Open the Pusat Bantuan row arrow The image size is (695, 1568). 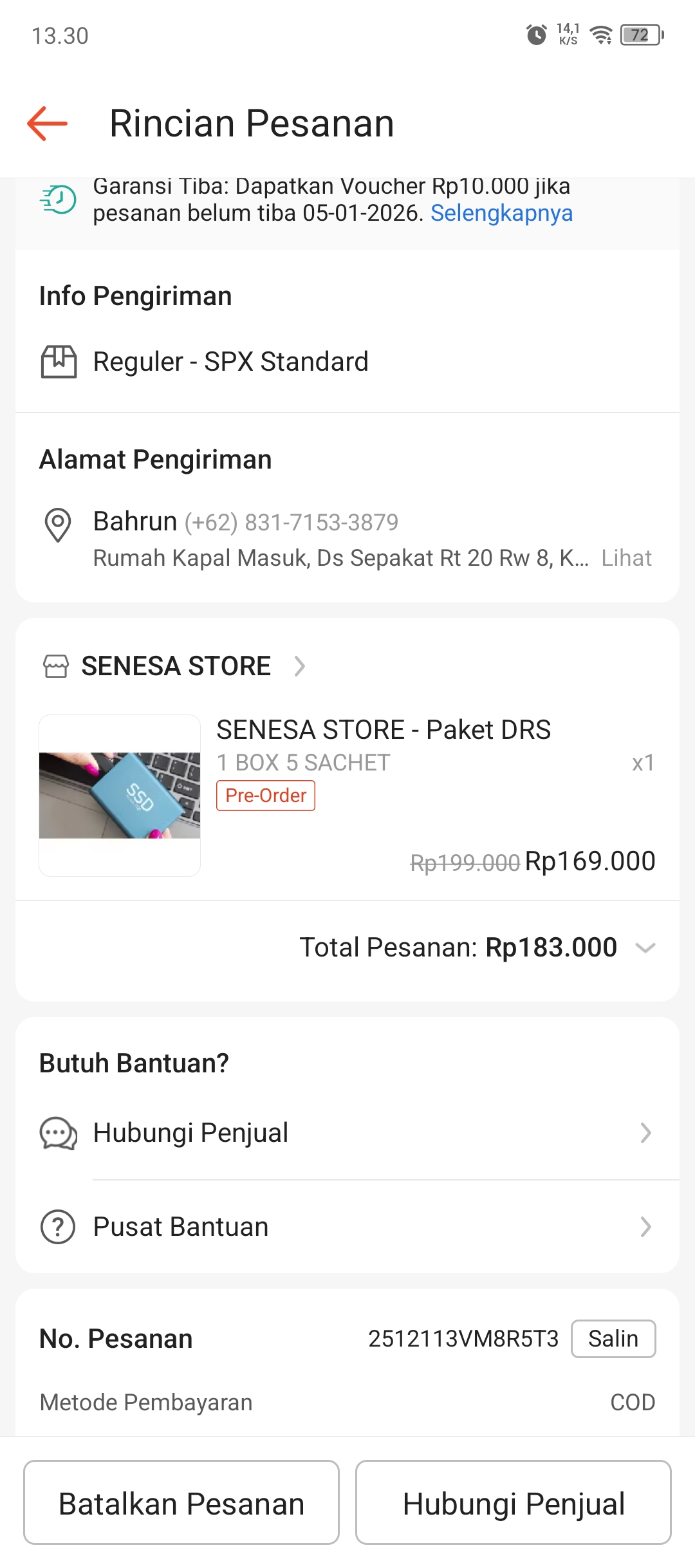click(645, 1227)
